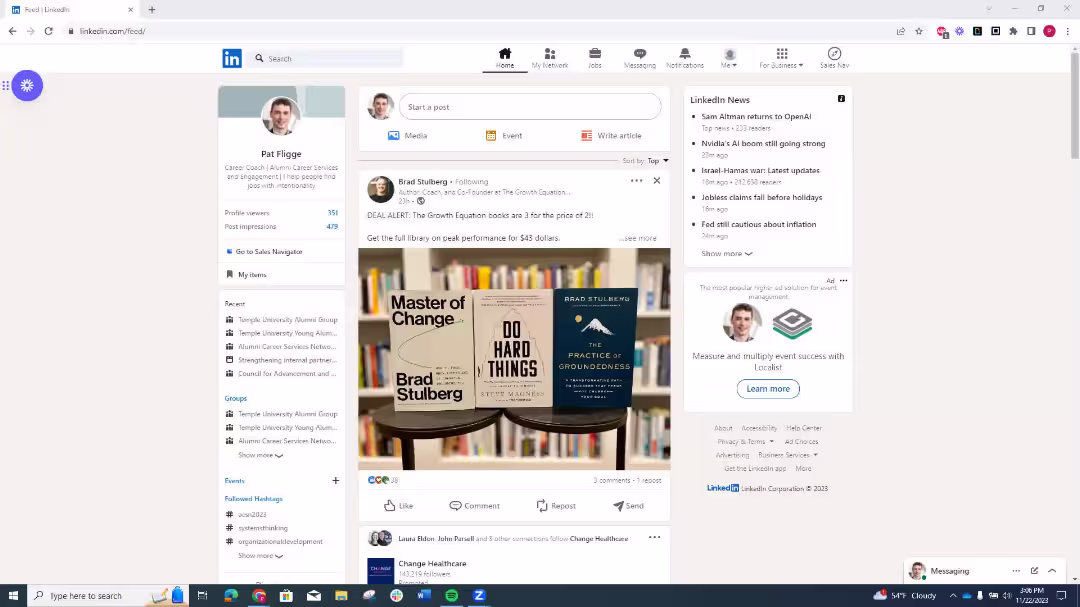This screenshot has height=607, width=1080.
Task: Open Spotify from the taskbar
Action: (x=451, y=595)
